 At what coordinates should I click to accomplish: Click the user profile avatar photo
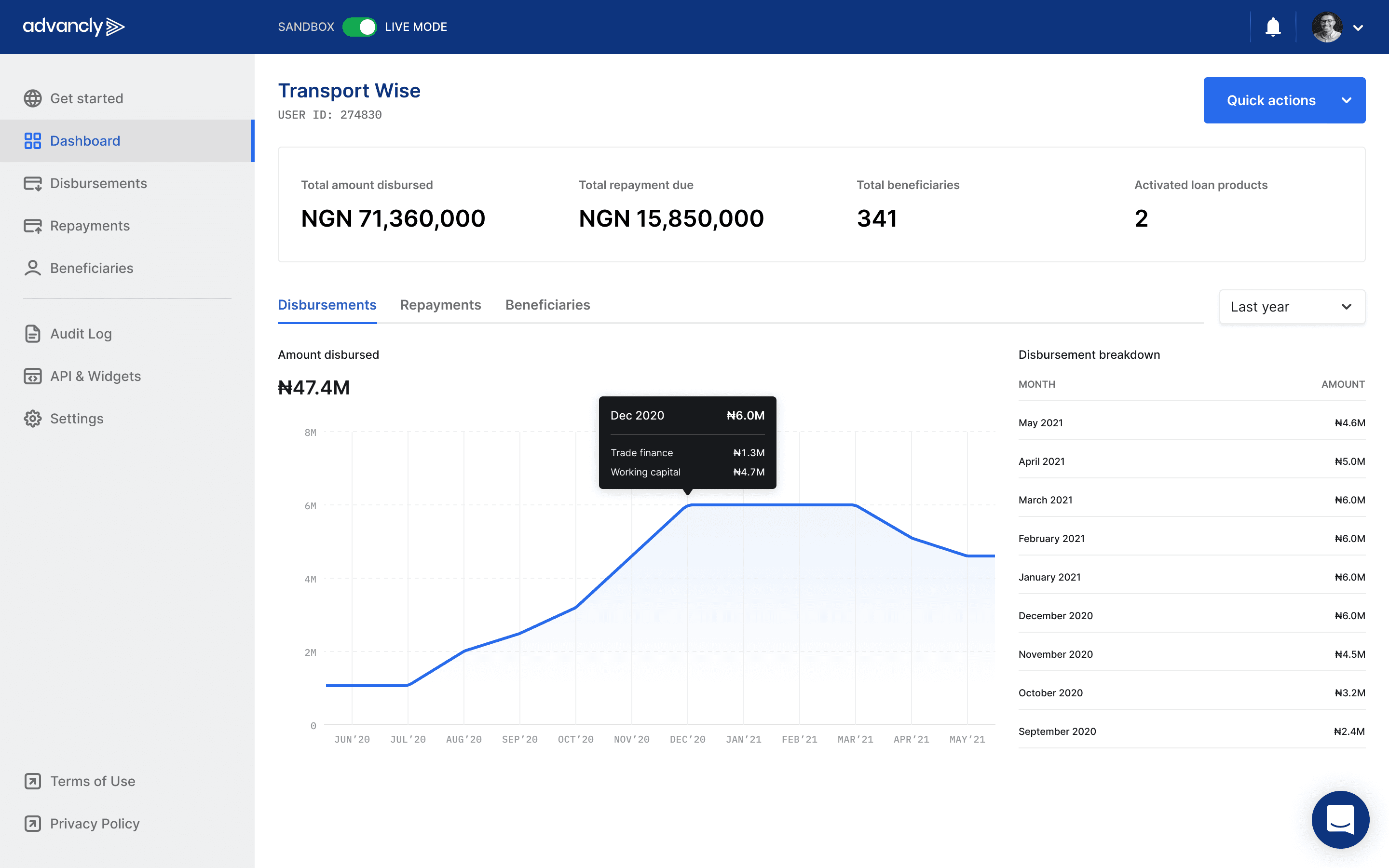pyautogui.click(x=1327, y=27)
